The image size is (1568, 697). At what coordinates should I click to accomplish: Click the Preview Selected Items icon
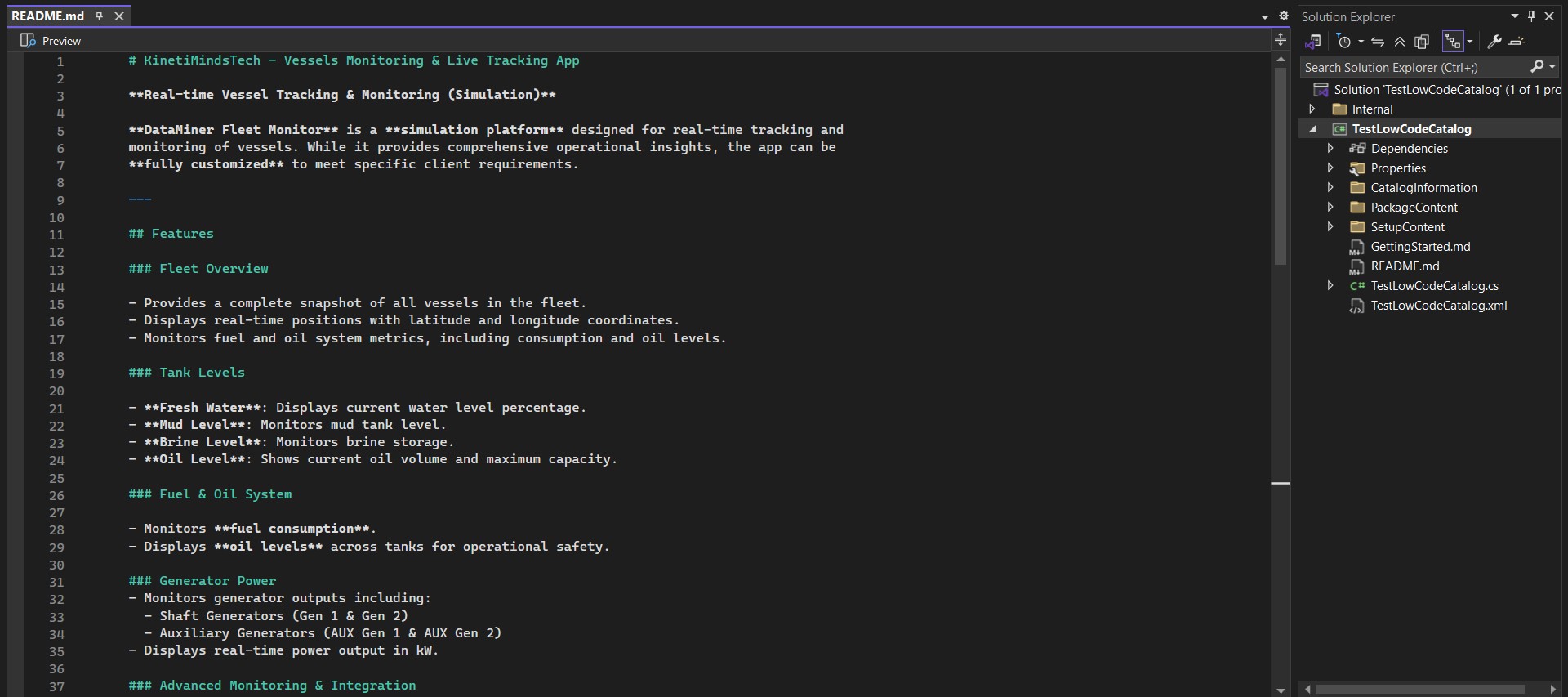click(x=1517, y=41)
